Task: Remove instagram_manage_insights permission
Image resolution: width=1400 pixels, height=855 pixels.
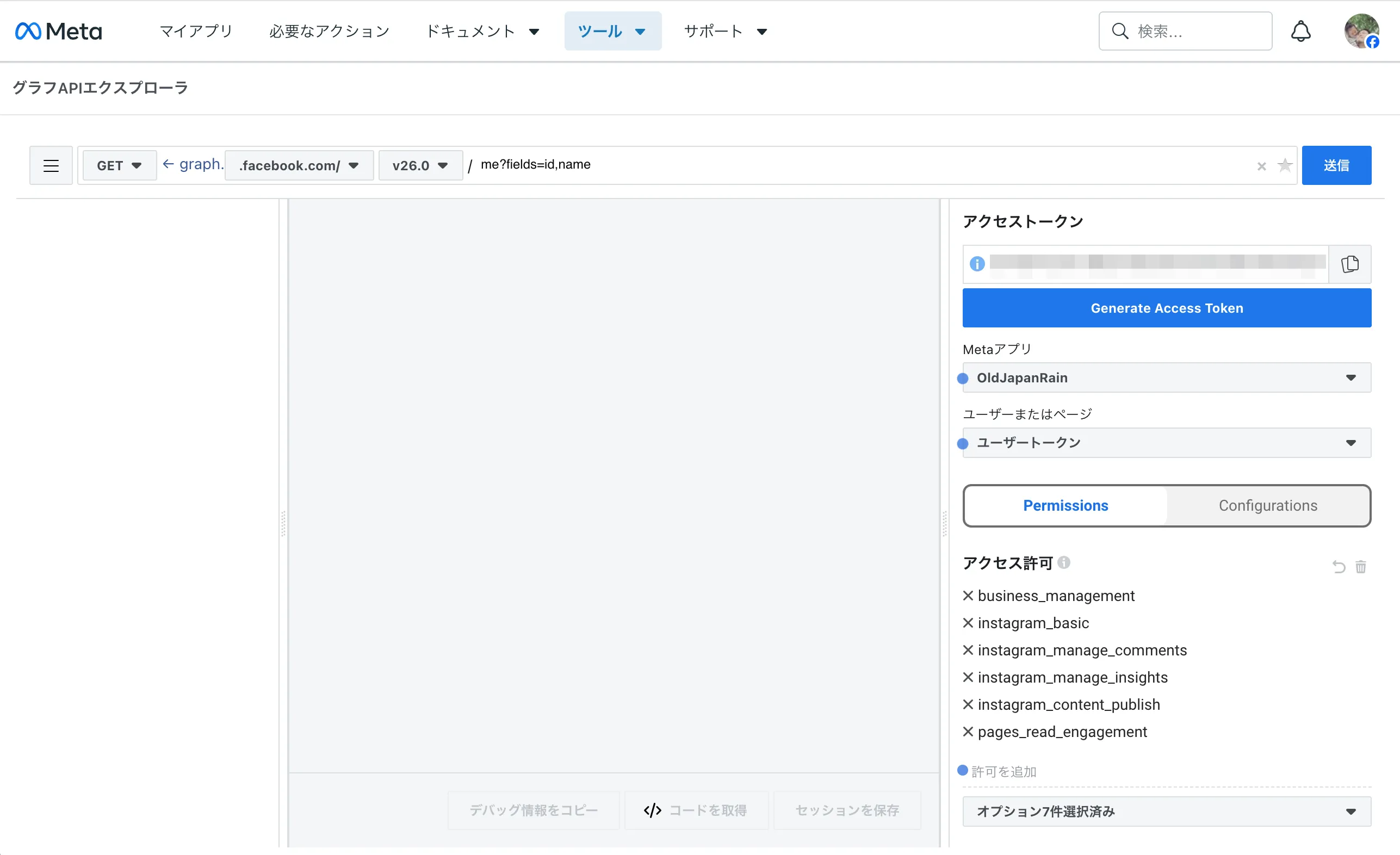Action: tap(968, 677)
